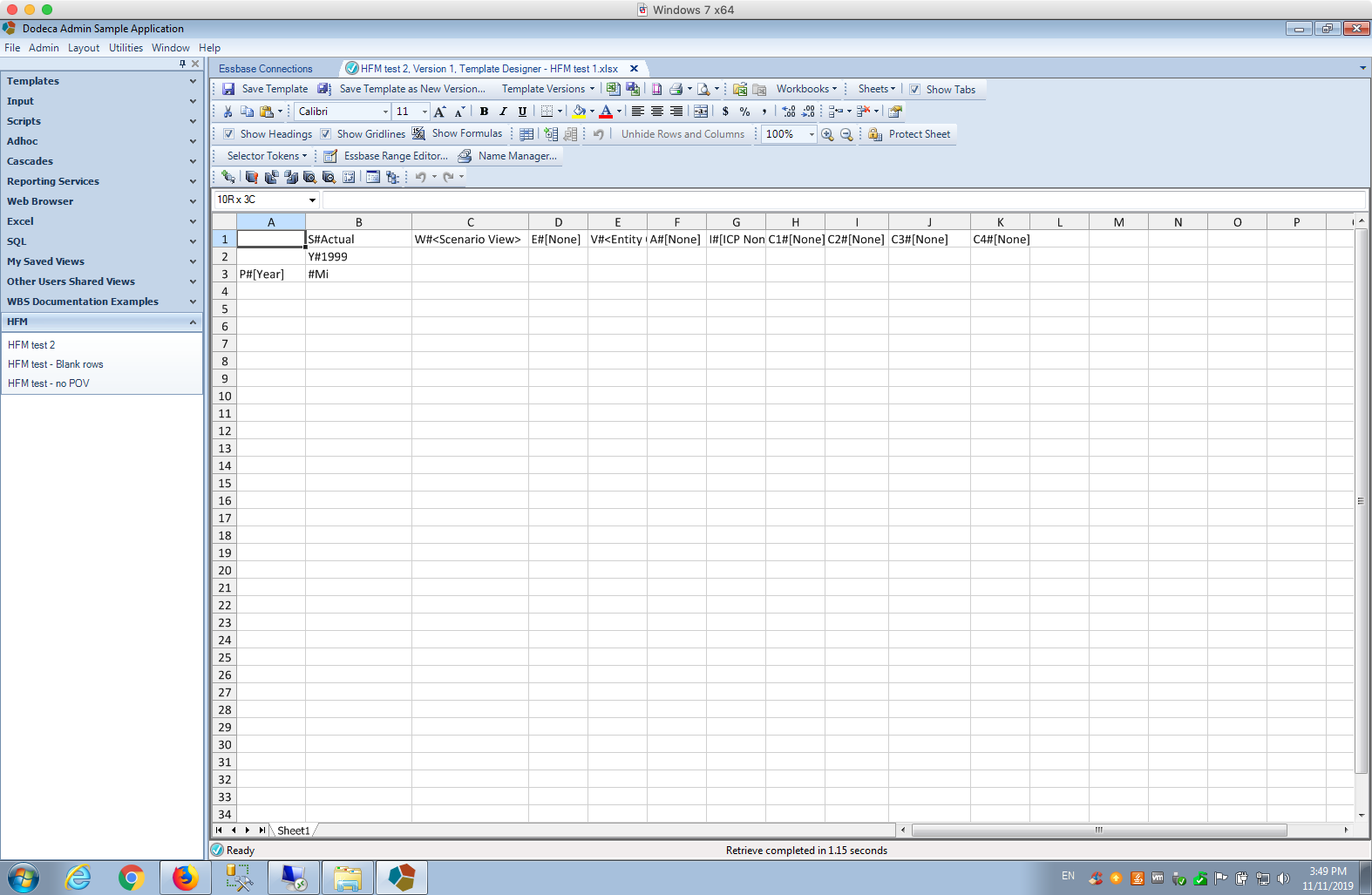Viewport: 1372px width, 895px height.
Task: Align text left
Action: pos(638,112)
